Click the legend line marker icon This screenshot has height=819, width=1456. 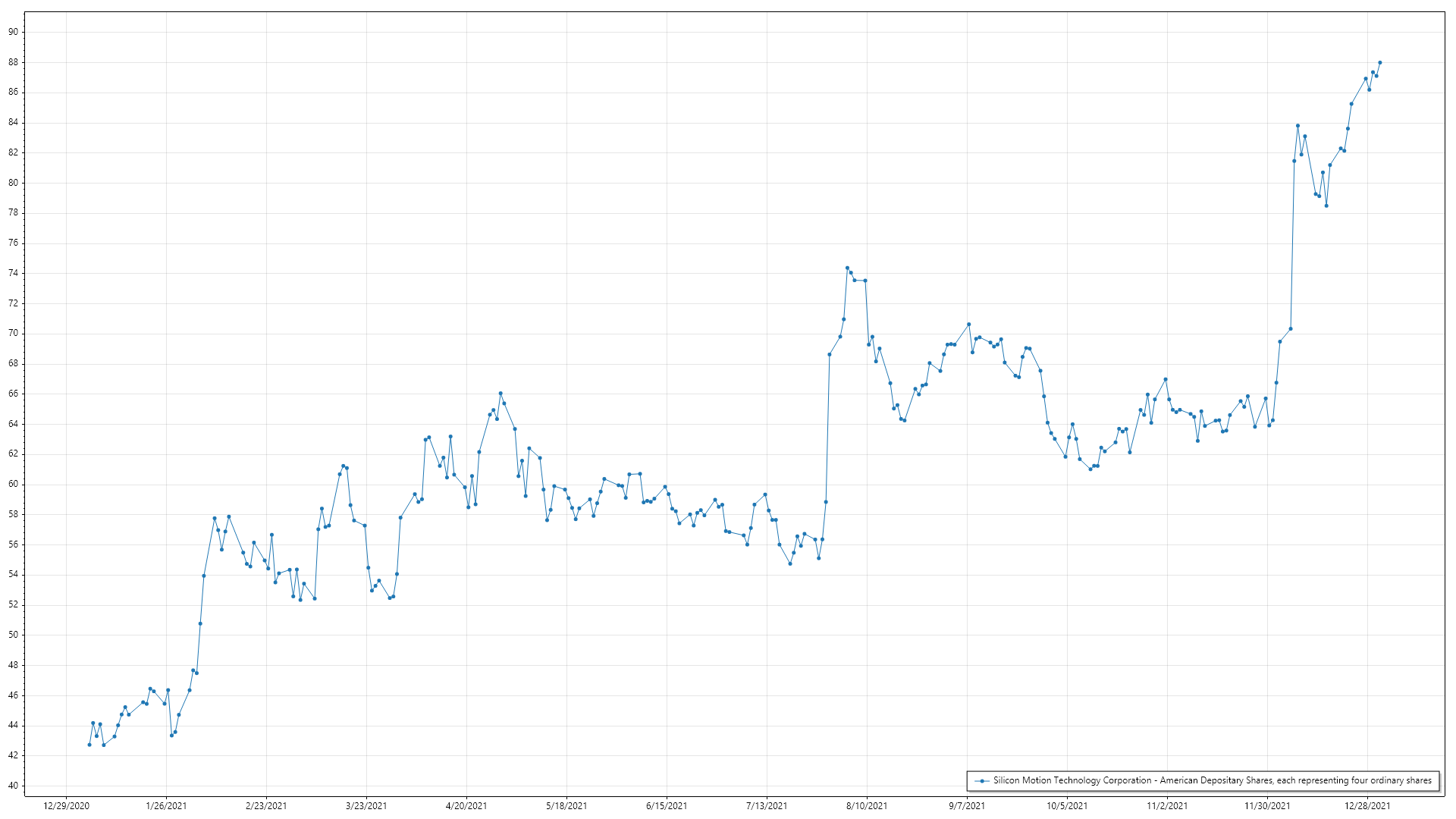[982, 780]
